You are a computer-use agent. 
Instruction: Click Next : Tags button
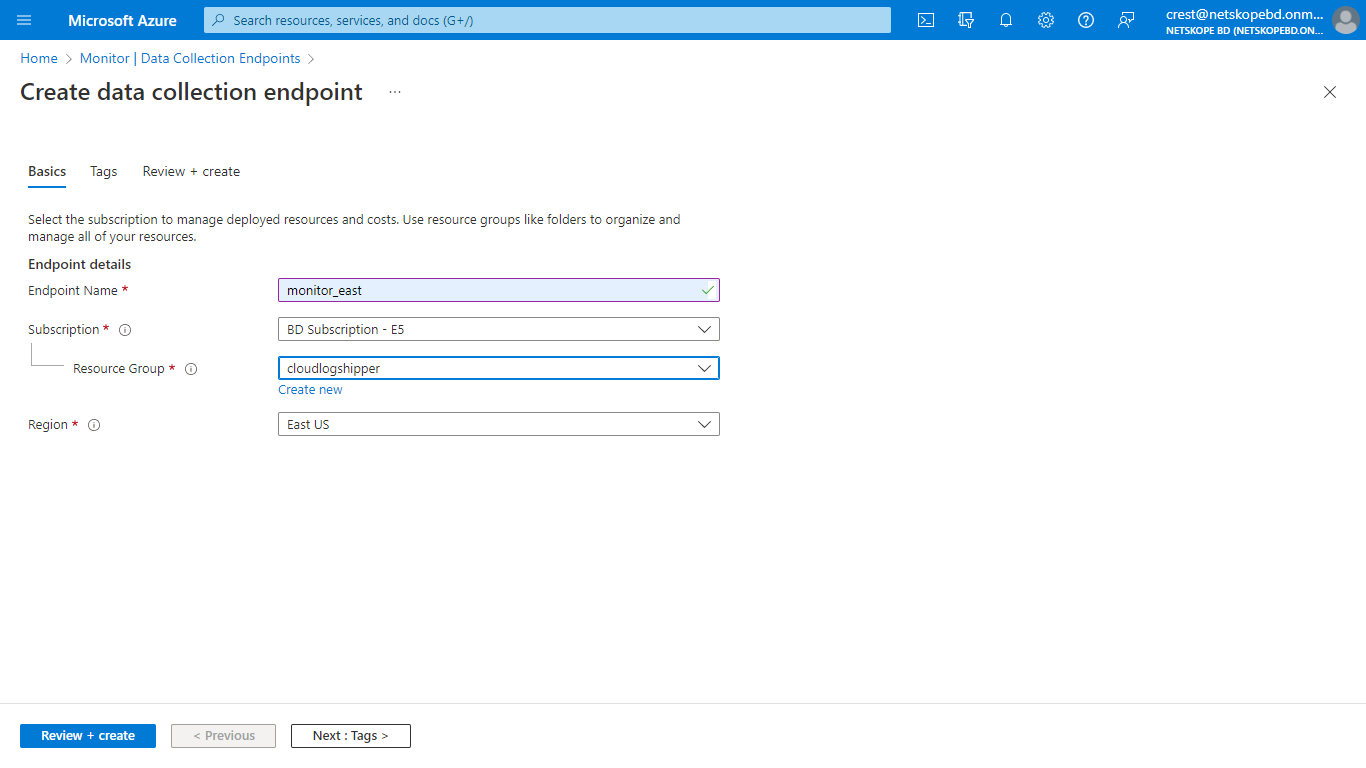click(x=350, y=735)
